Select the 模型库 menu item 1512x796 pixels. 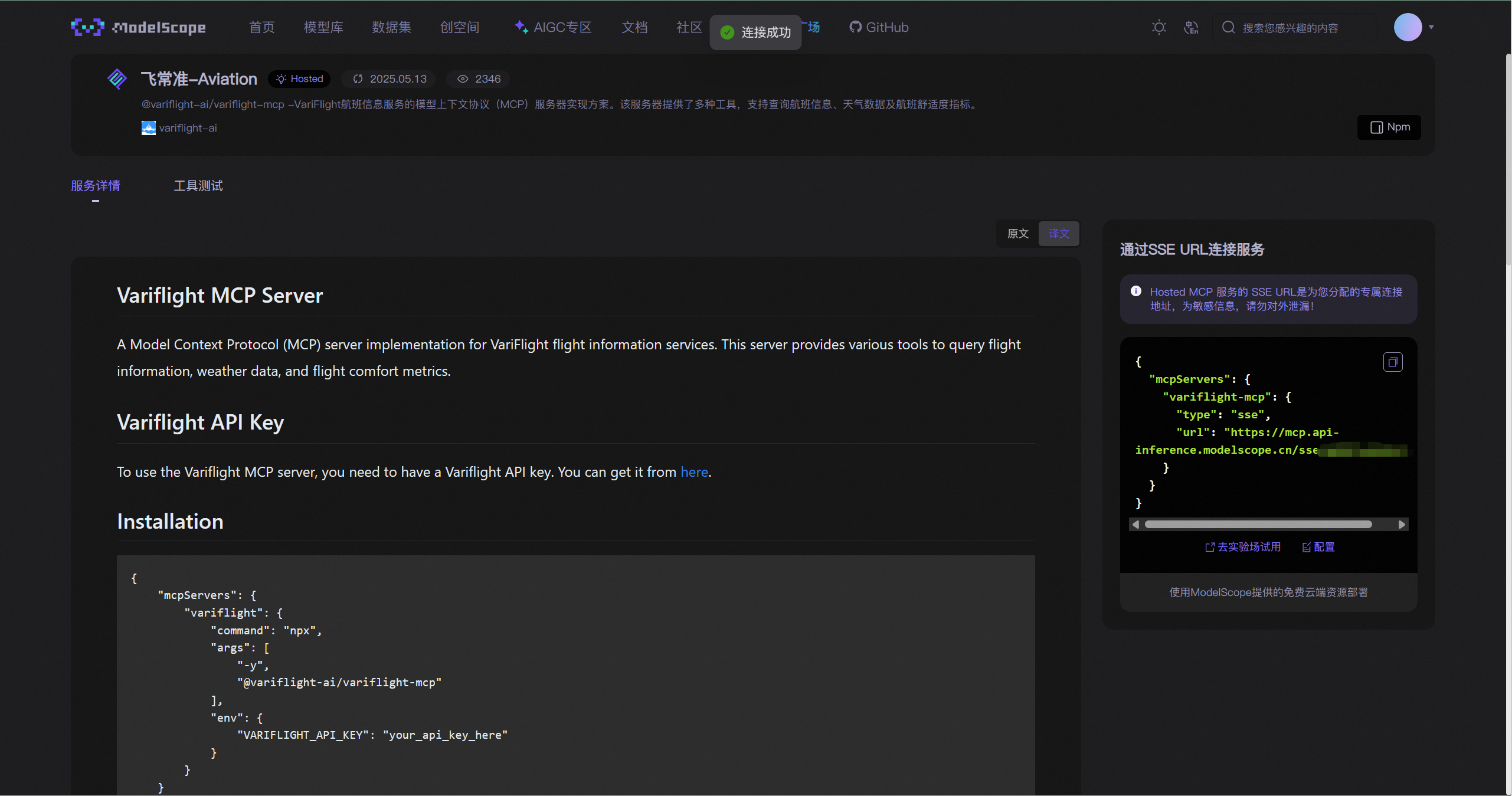pos(323,27)
